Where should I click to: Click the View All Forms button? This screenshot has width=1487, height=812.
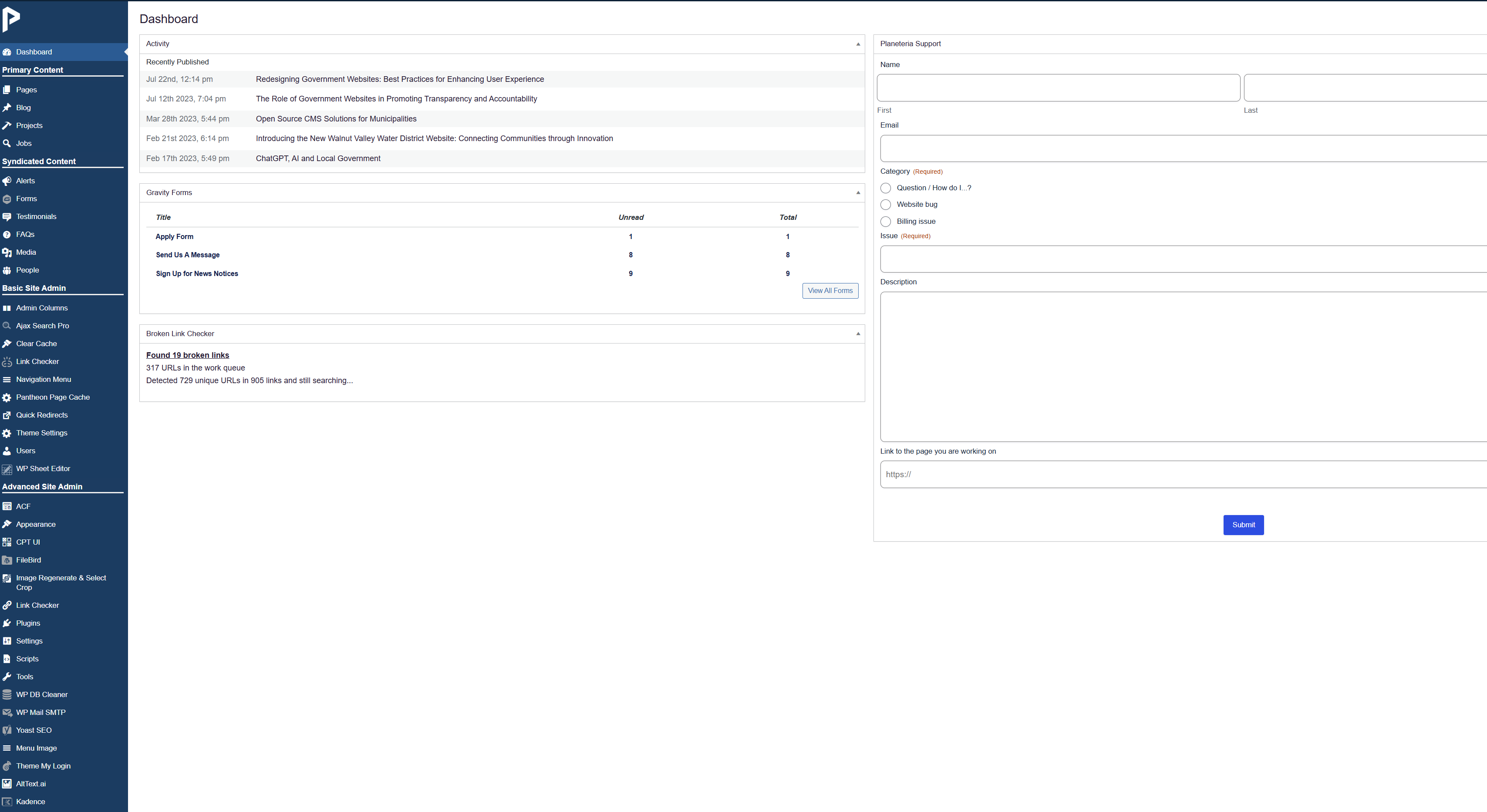(x=829, y=291)
